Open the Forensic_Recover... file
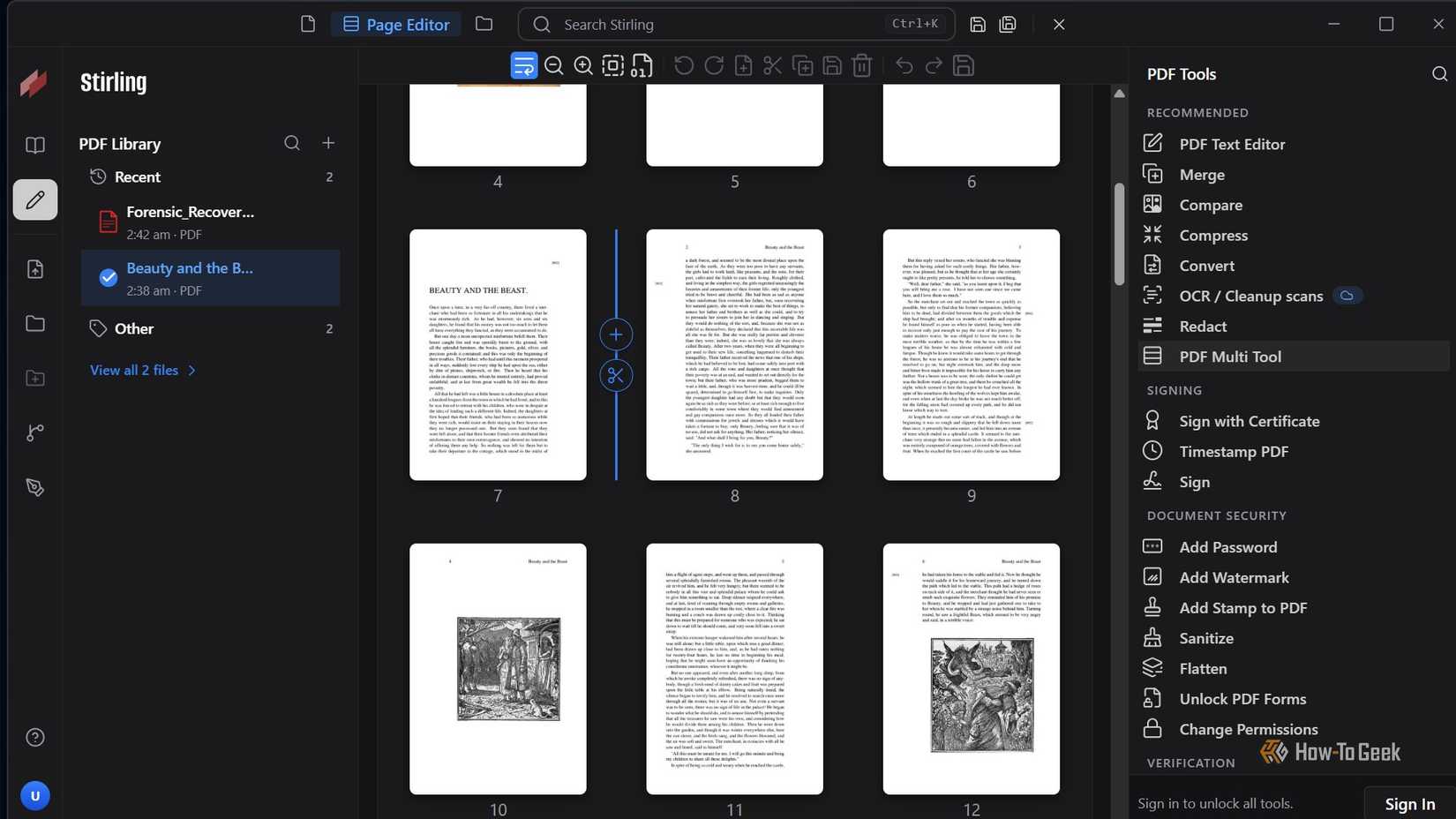The width and height of the screenshot is (1456, 819). pos(210,222)
